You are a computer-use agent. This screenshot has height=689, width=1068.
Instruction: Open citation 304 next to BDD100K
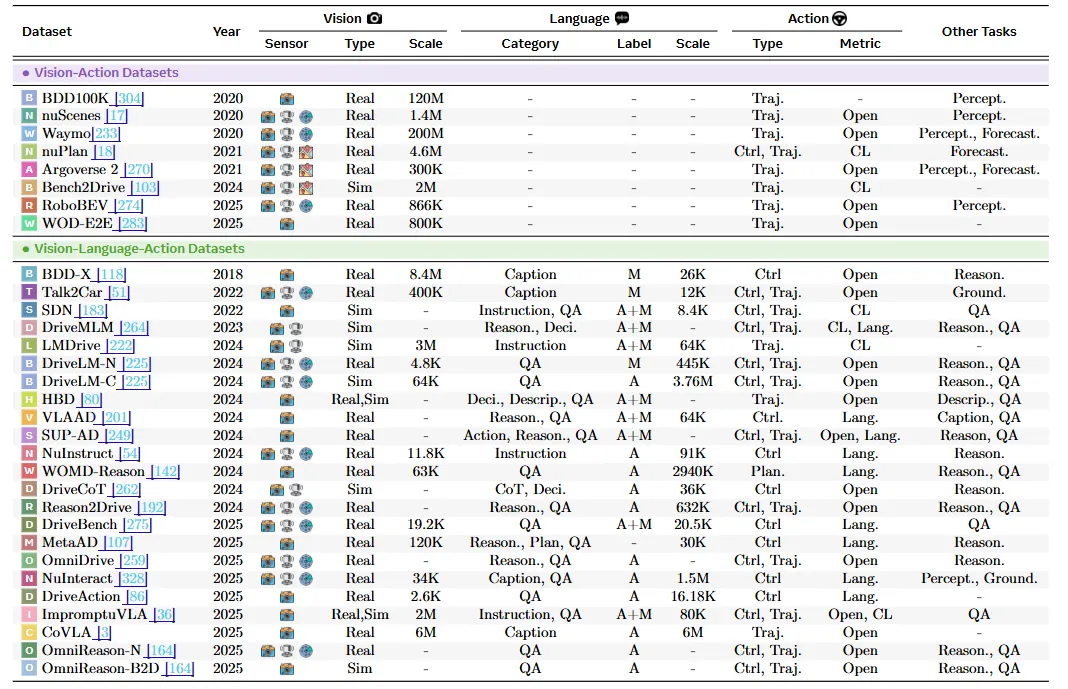129,98
